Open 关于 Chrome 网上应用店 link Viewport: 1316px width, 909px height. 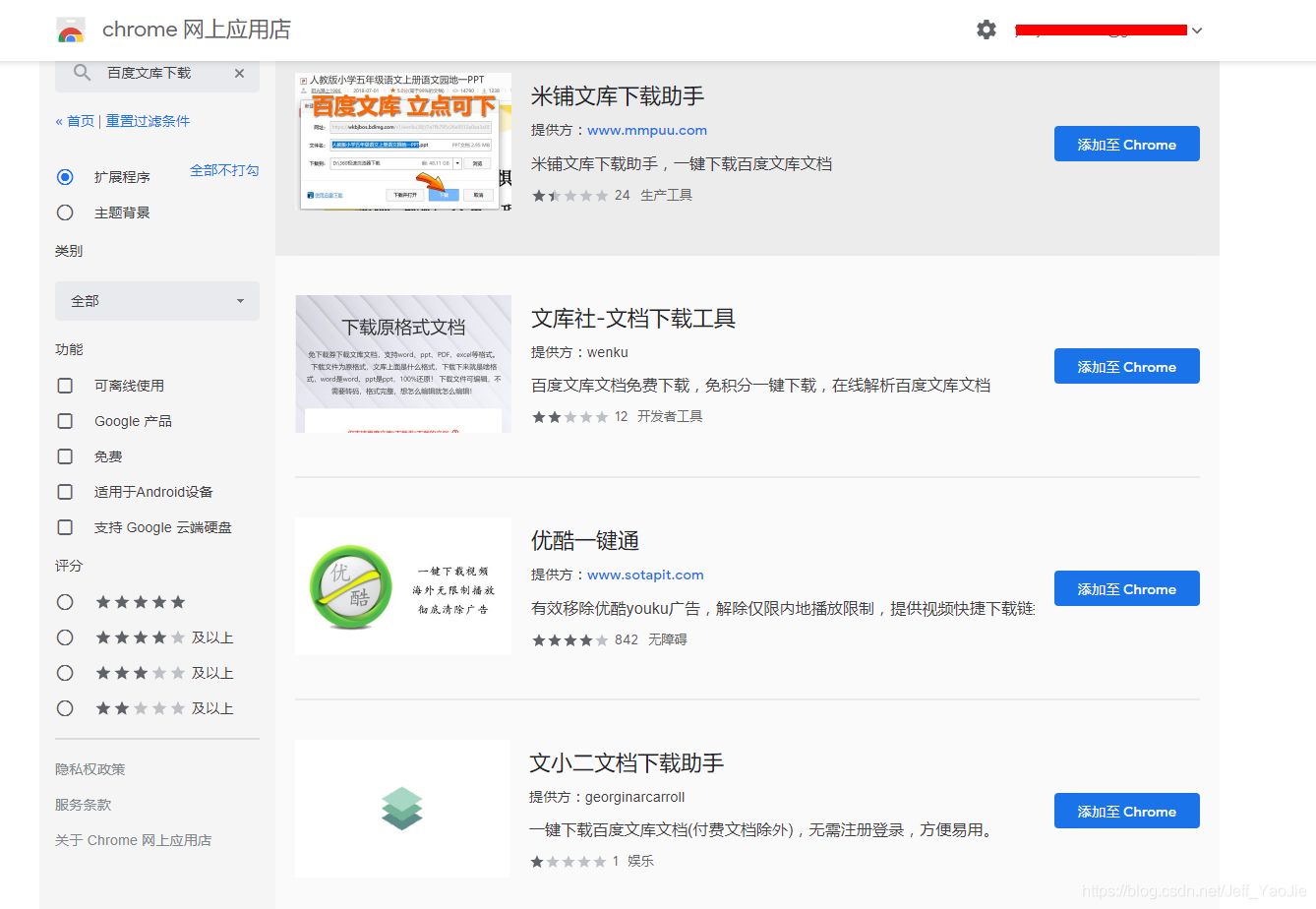pyautogui.click(x=134, y=840)
